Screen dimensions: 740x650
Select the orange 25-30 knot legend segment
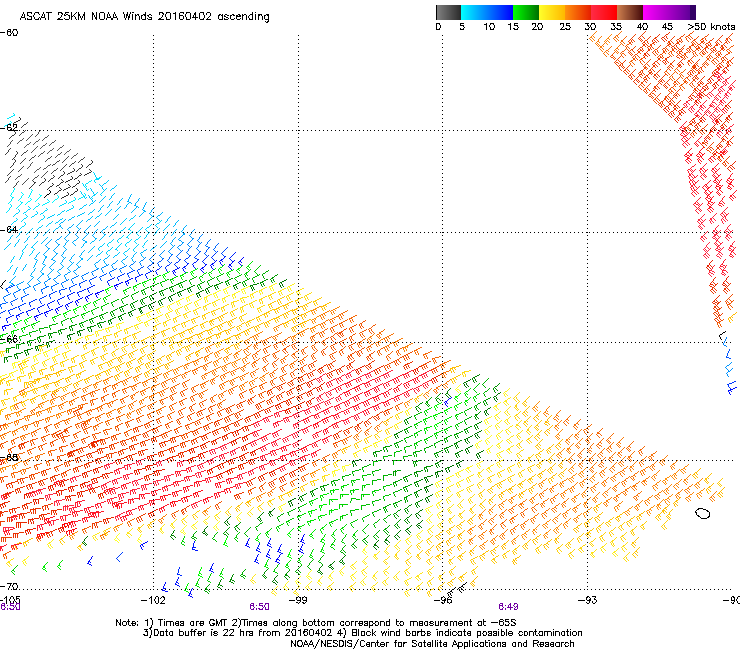[578, 12]
